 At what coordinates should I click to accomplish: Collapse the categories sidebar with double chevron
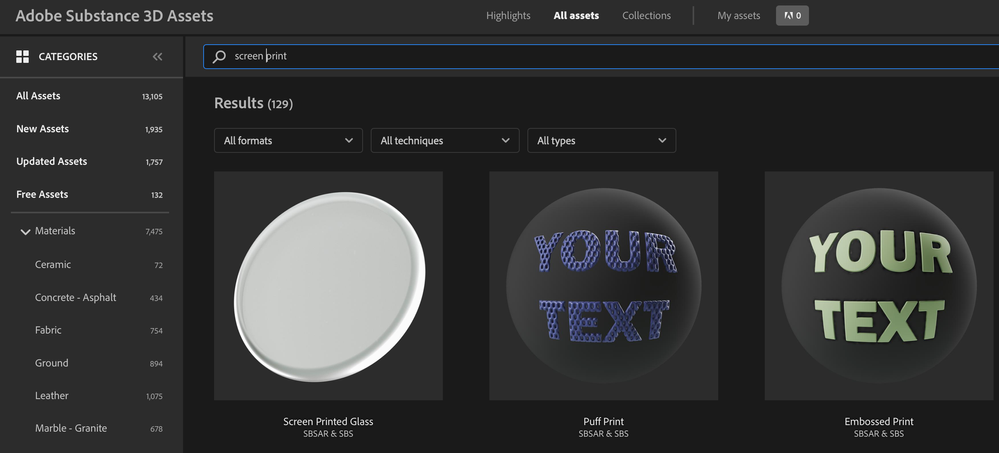157,57
